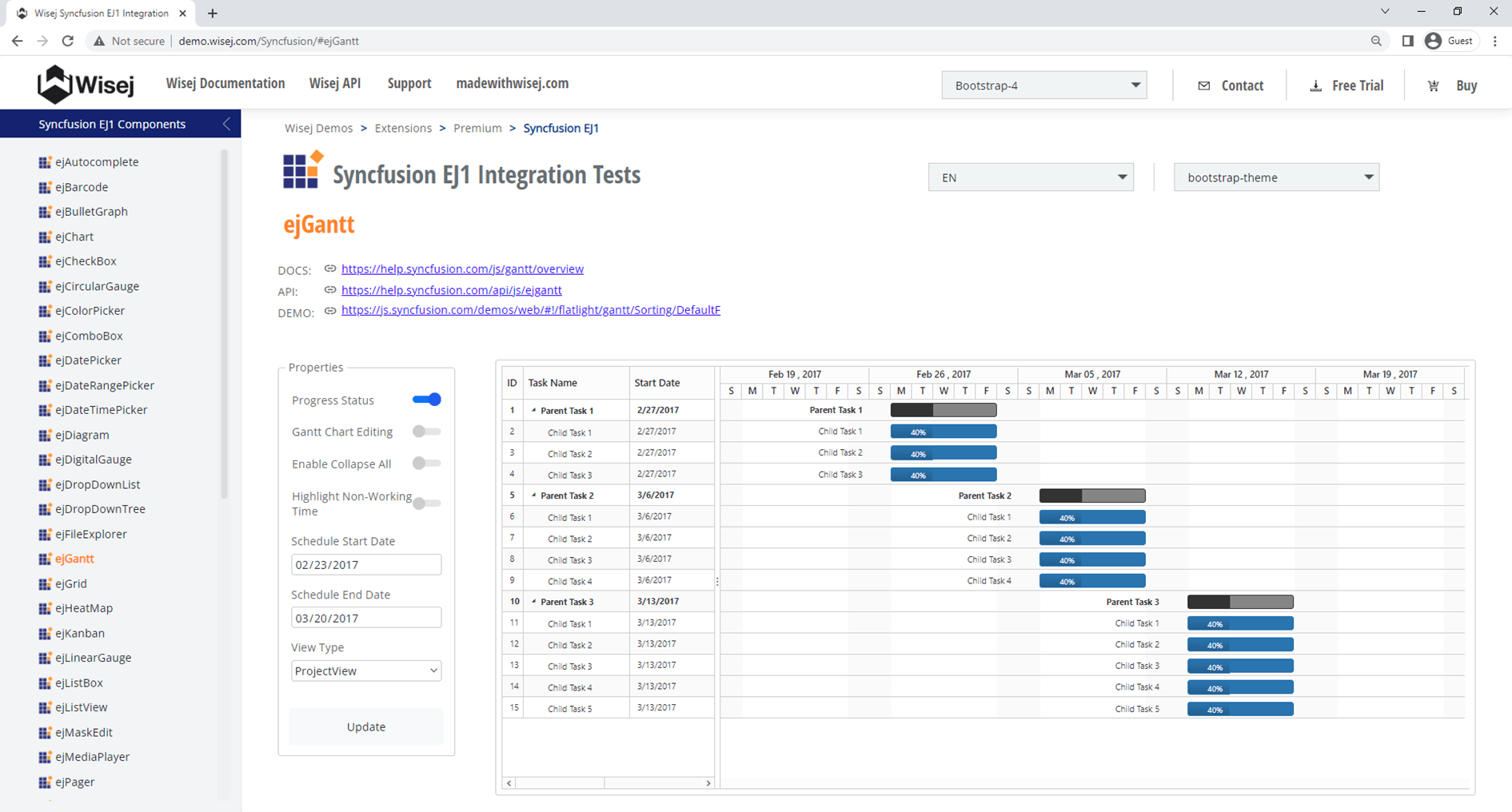Viewport: 1512px width, 812px height.
Task: Open the Wisej Documentation menu item
Action: tap(225, 83)
